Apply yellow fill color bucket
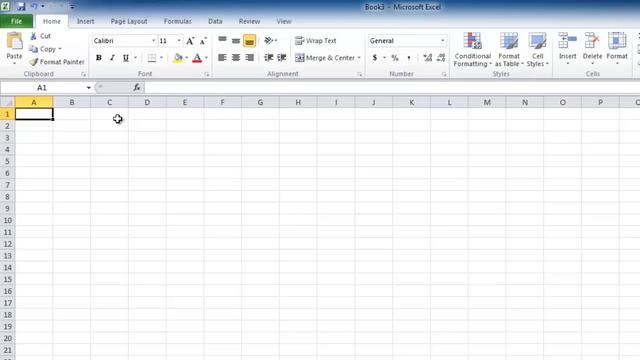640x360 pixels. 178,58
